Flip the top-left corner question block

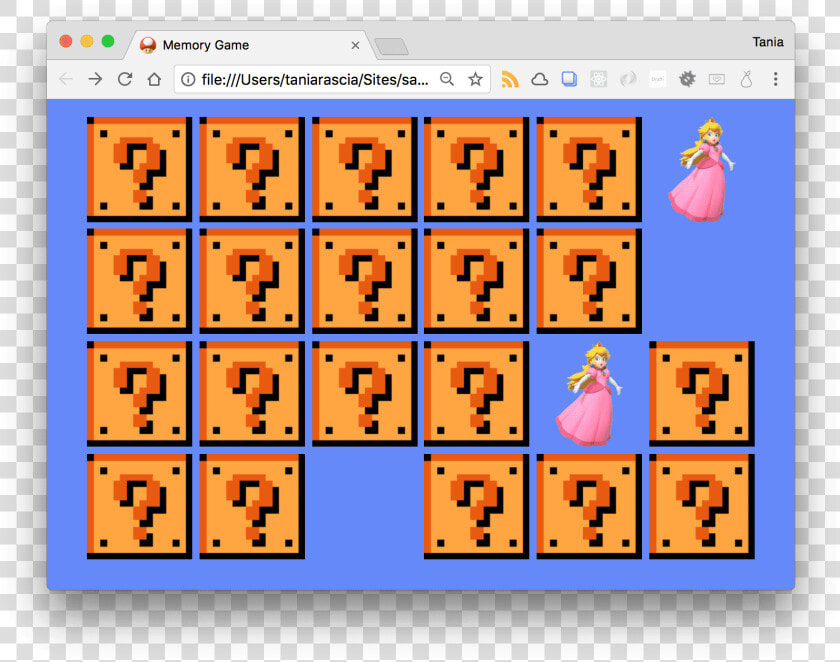point(139,169)
